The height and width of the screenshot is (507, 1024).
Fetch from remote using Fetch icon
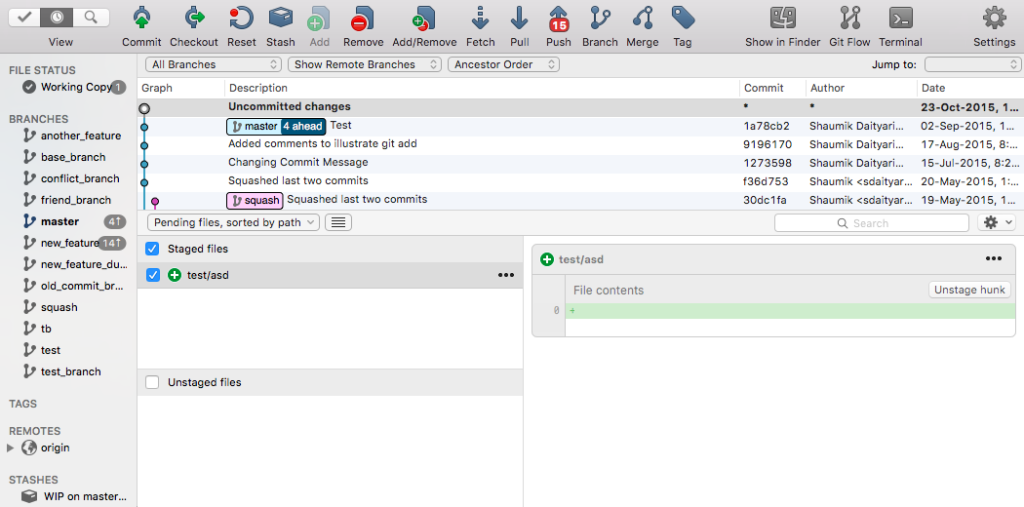point(480,19)
